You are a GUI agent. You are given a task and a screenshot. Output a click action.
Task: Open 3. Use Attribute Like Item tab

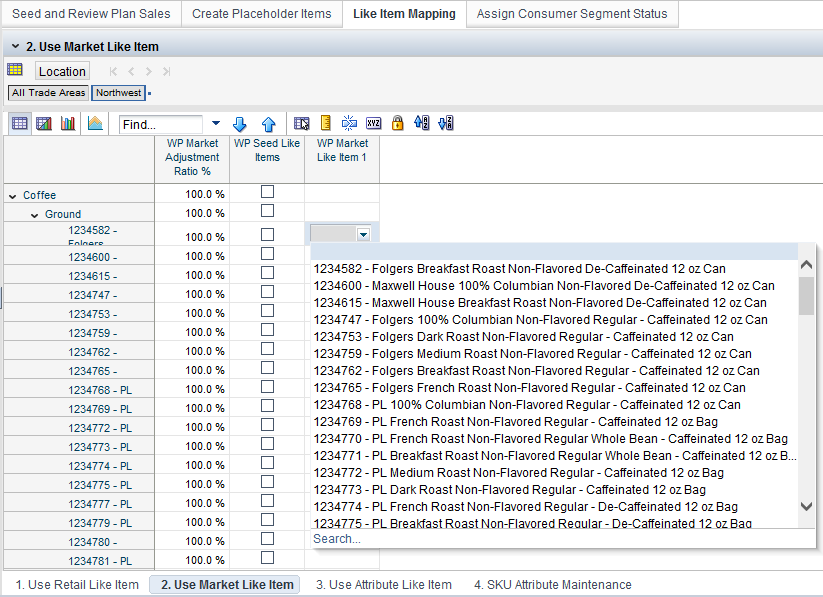[384, 584]
